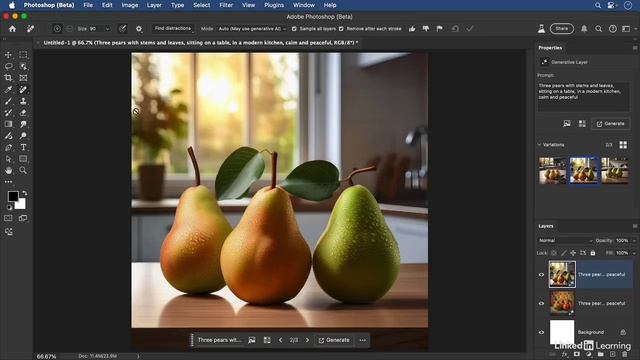Image resolution: width=640 pixels, height=360 pixels.
Task: Collapse the Variations section
Action: pos(539,145)
